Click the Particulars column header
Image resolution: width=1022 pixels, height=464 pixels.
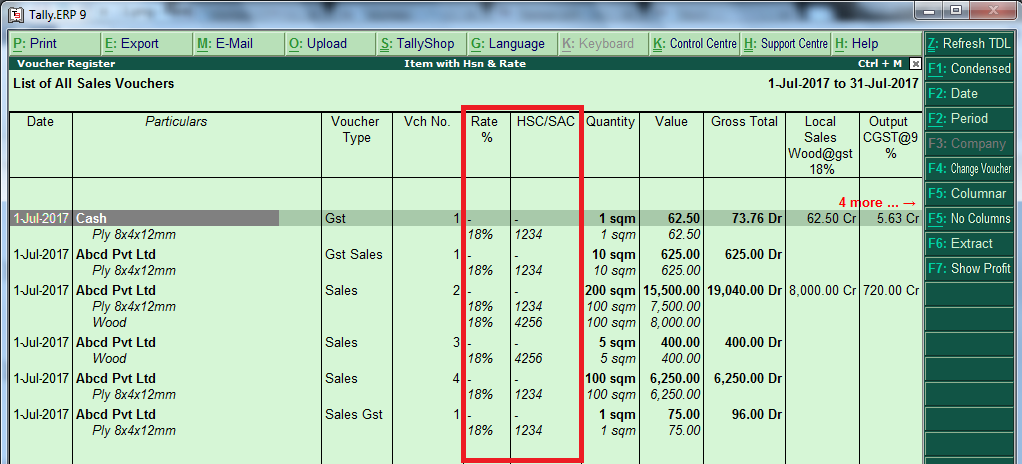pos(176,122)
